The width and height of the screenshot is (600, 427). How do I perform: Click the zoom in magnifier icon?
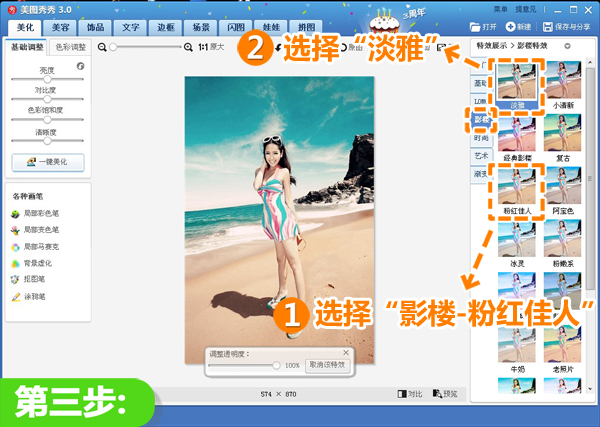(188, 47)
